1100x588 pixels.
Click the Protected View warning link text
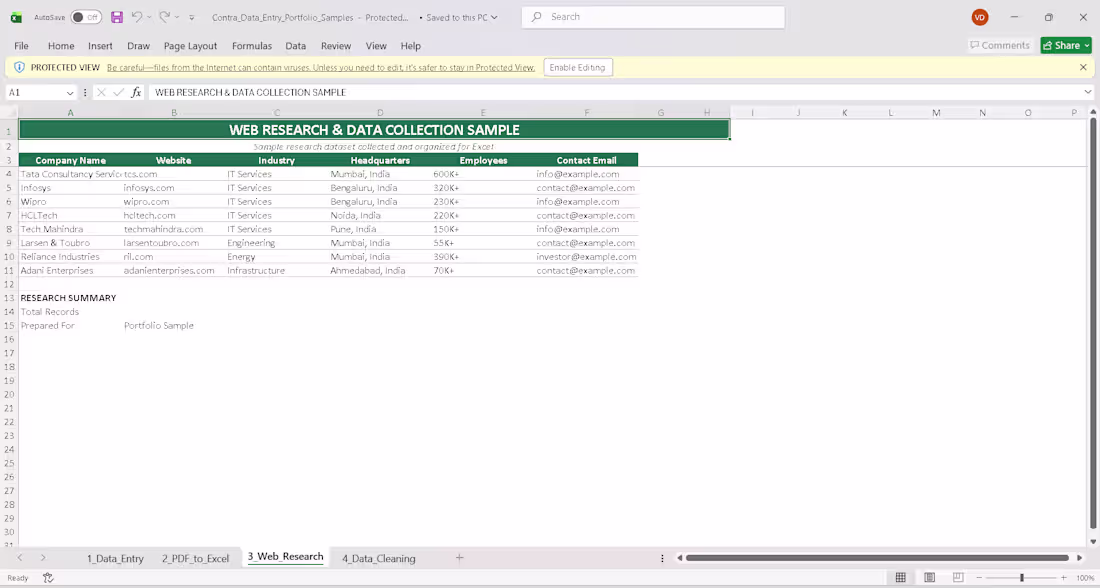coord(321,67)
